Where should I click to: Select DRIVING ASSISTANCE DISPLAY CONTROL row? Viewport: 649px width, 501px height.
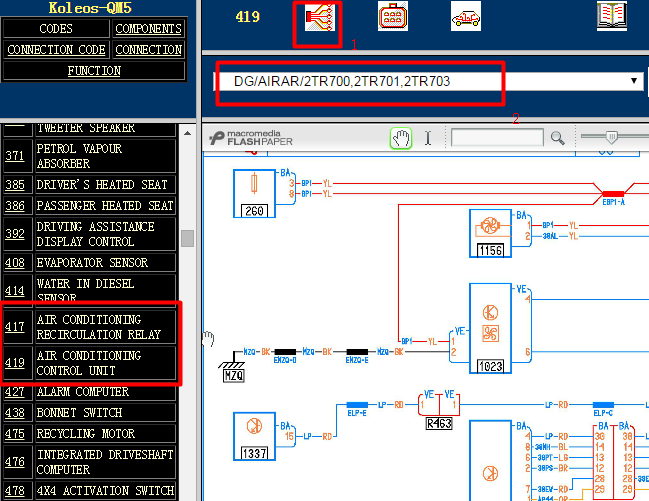tap(105, 234)
